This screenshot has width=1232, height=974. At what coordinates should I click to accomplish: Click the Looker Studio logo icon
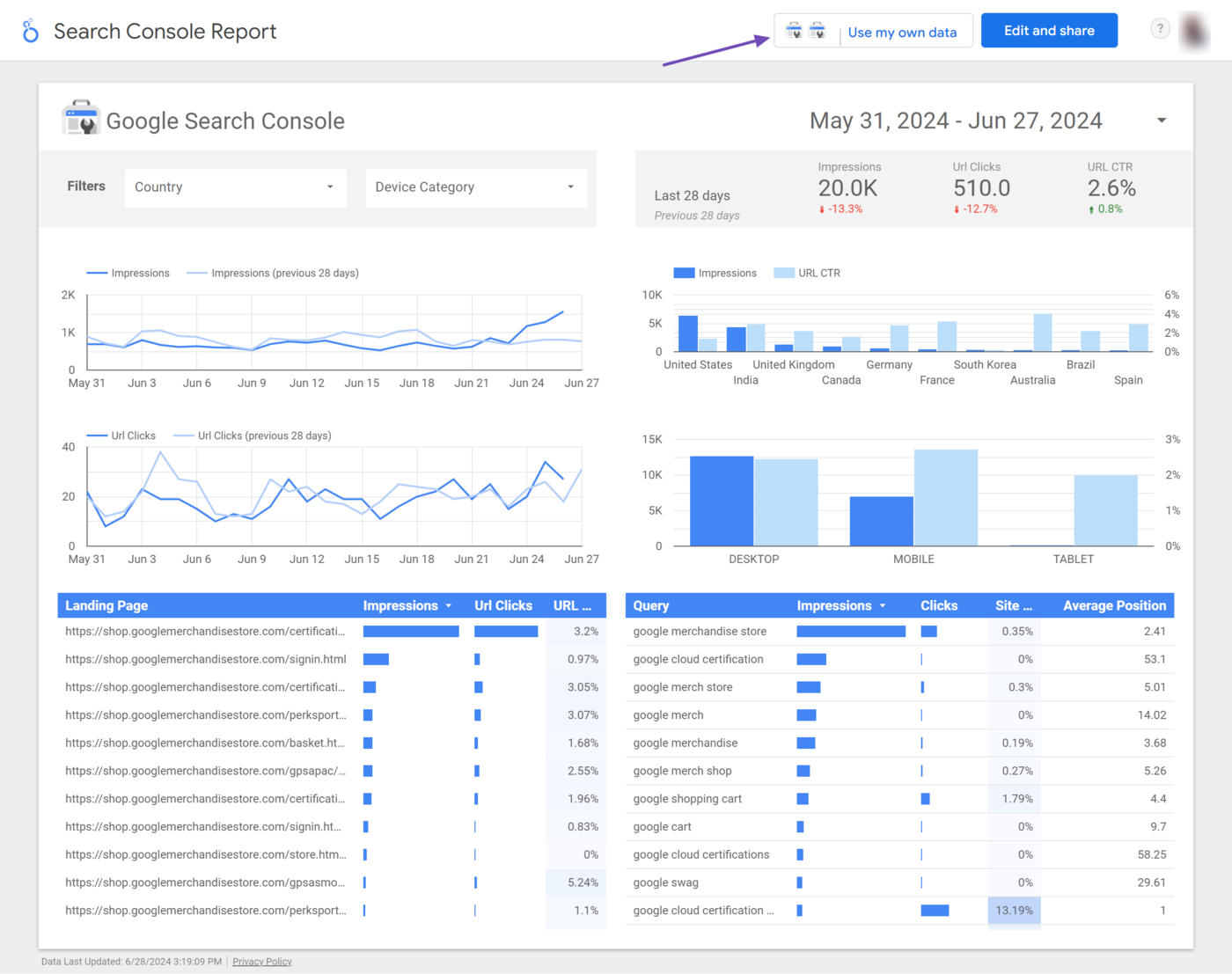[x=31, y=31]
